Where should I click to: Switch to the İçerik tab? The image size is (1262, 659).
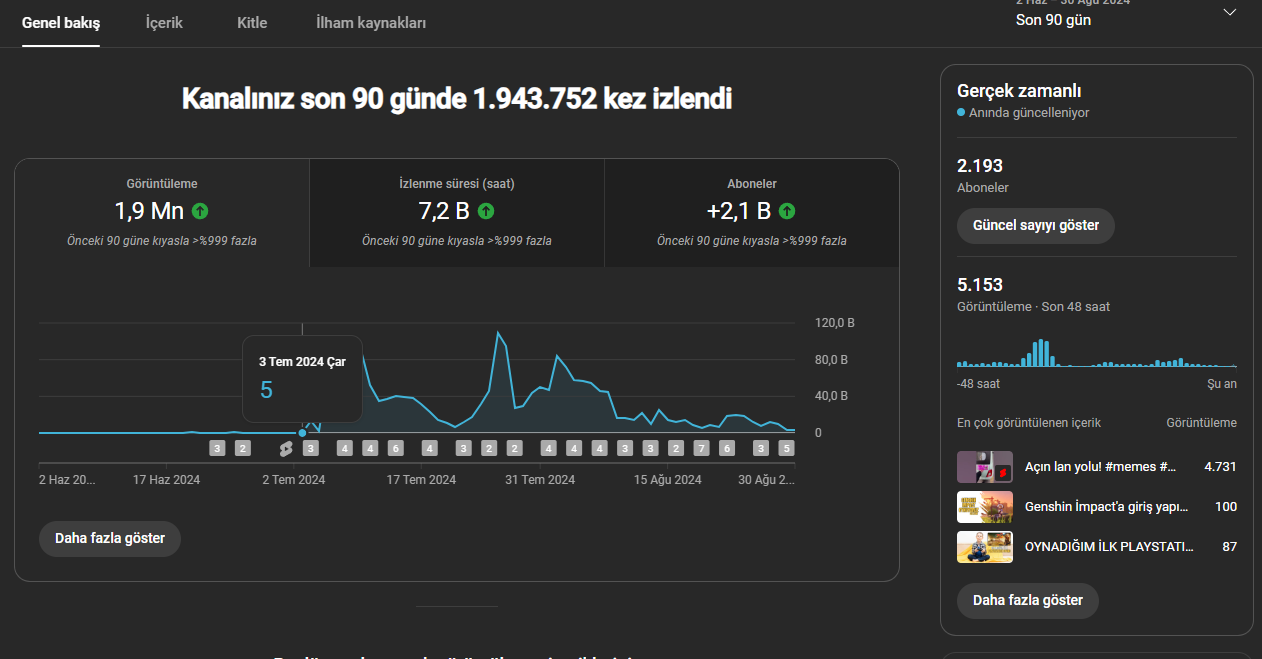[164, 22]
